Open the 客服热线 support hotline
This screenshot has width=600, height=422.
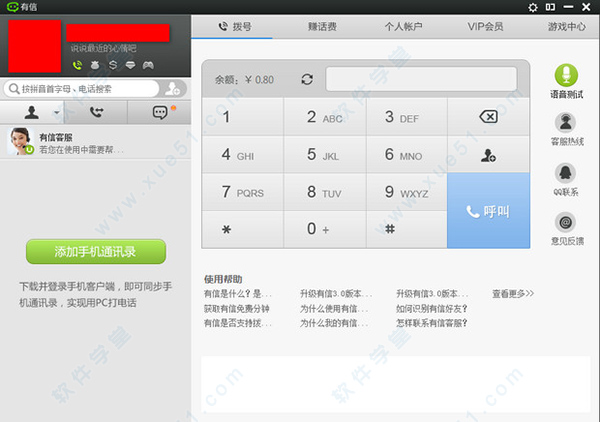point(566,129)
